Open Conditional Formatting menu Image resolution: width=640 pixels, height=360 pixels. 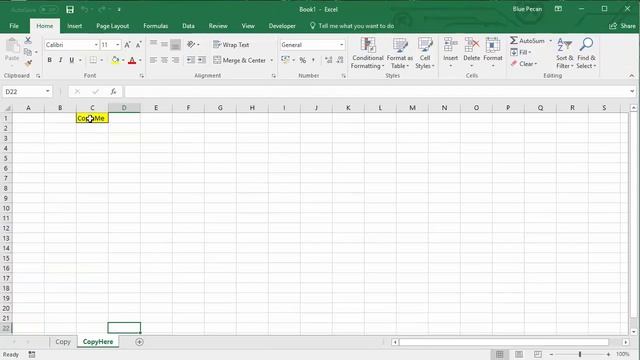point(367,53)
